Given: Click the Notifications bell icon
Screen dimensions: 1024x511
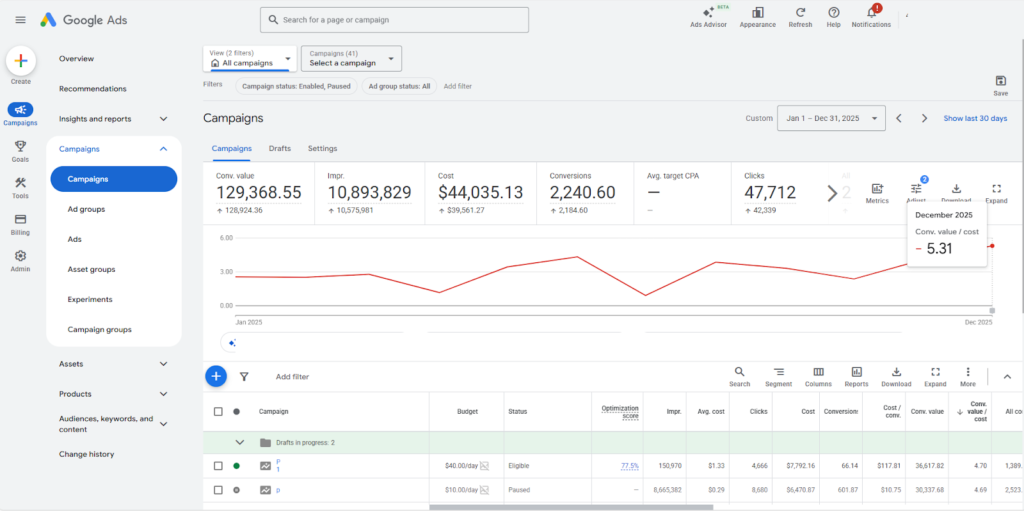Looking at the screenshot, I should point(870,13).
